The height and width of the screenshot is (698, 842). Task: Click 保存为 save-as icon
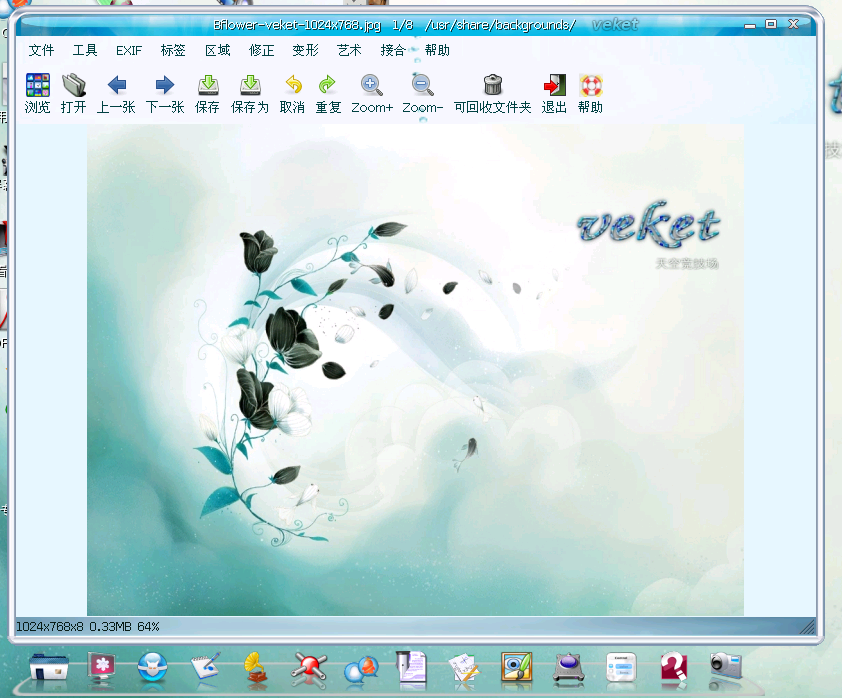pyautogui.click(x=250, y=85)
